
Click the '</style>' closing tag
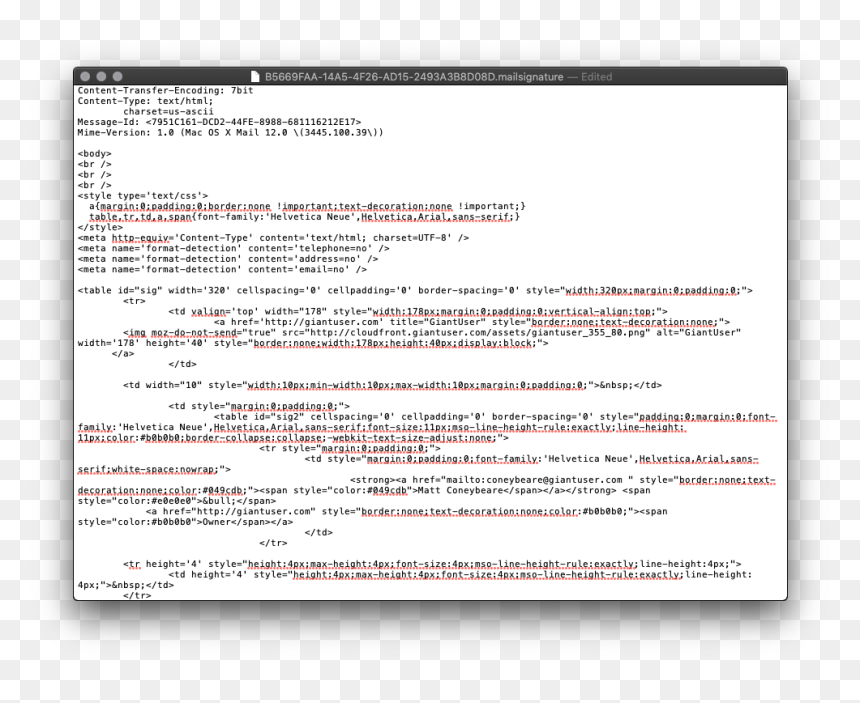point(100,227)
